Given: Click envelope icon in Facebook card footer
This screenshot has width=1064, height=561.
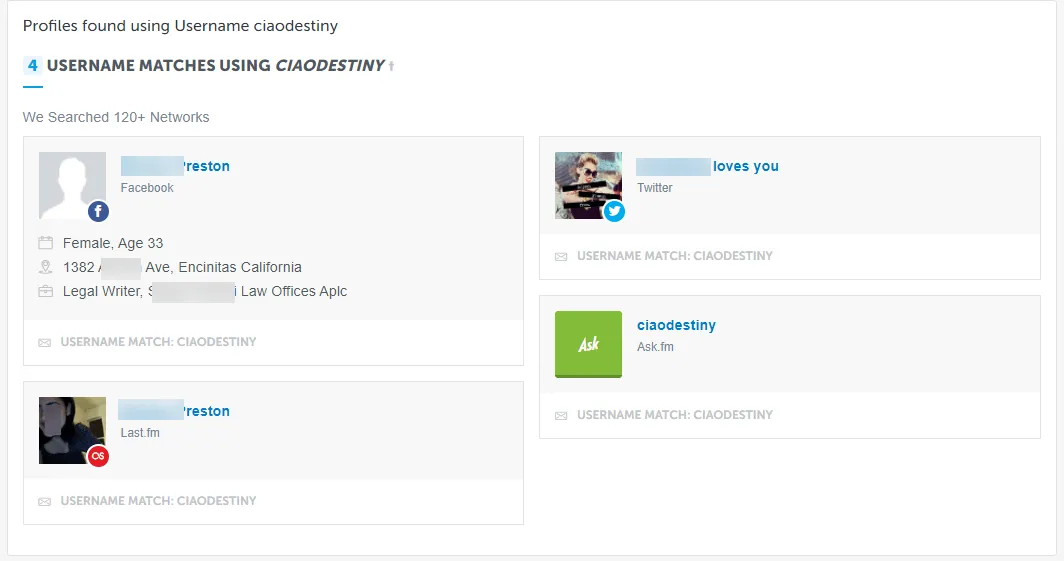Looking at the screenshot, I should (44, 342).
